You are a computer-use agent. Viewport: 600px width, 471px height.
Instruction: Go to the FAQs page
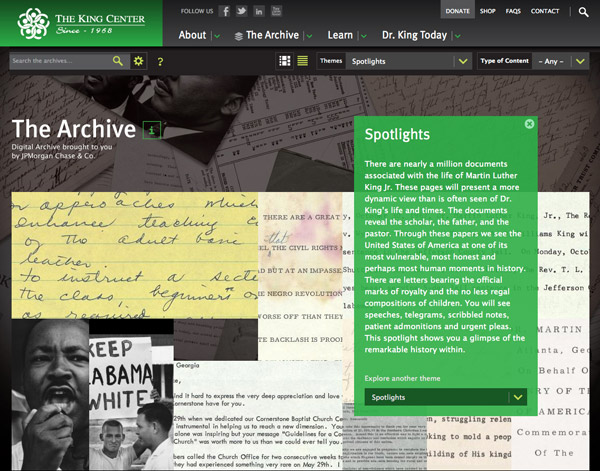tap(513, 11)
